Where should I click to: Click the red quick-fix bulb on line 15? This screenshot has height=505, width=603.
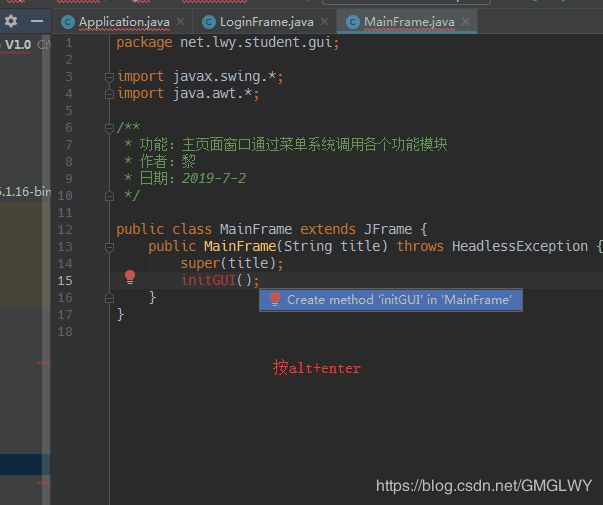coord(130,277)
